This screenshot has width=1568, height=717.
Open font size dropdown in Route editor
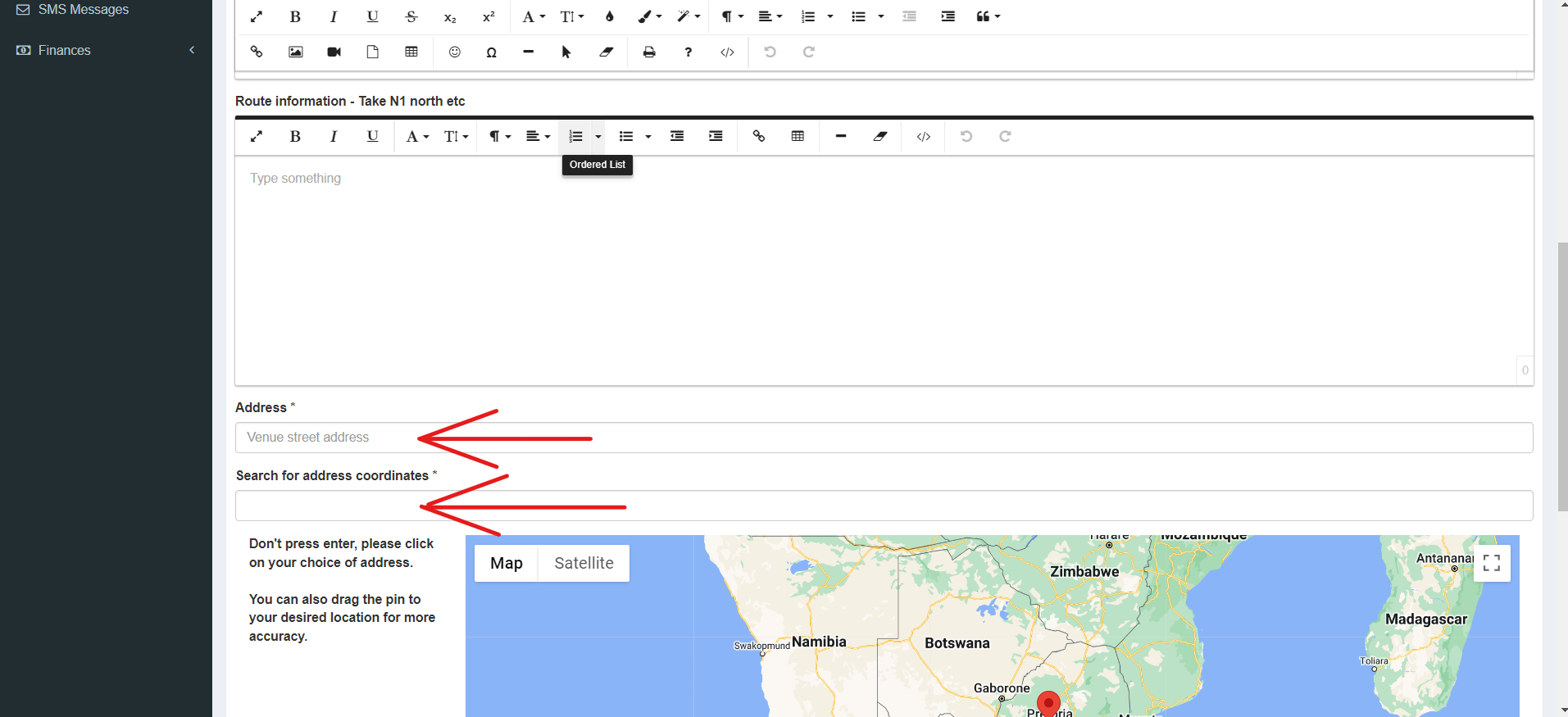tap(456, 136)
